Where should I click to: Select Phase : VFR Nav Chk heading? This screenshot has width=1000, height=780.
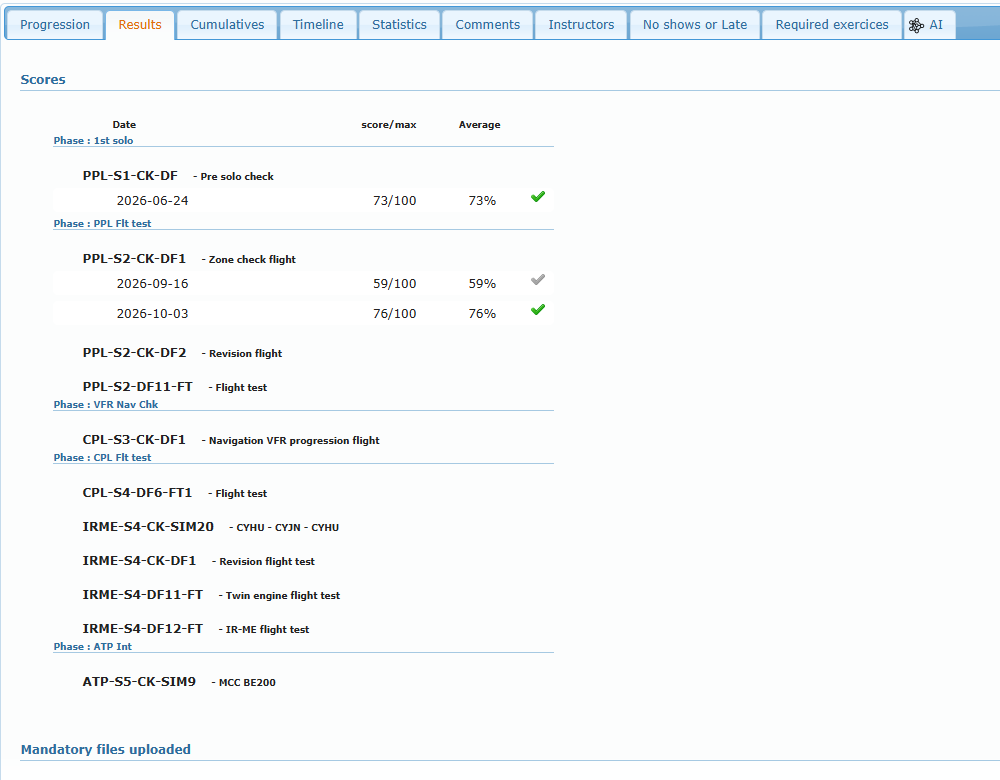pyautogui.click(x=105, y=404)
